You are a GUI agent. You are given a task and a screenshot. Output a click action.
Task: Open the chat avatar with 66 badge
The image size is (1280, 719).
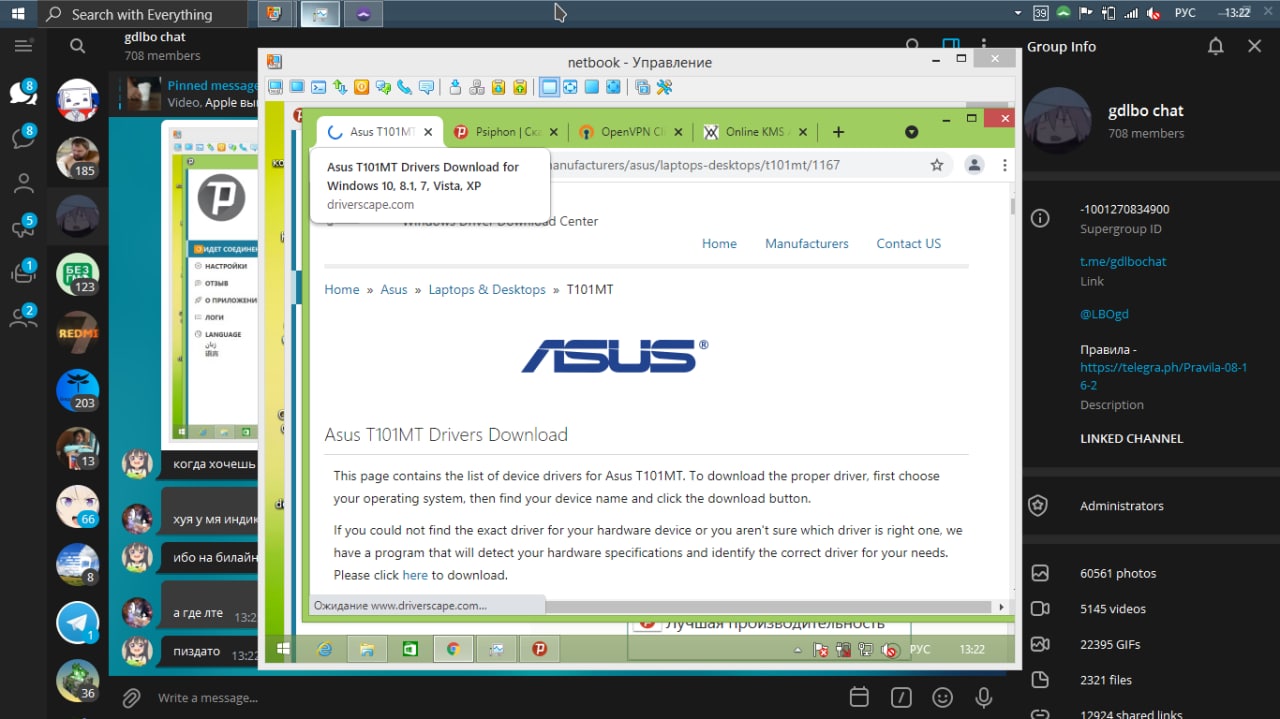tap(77, 506)
